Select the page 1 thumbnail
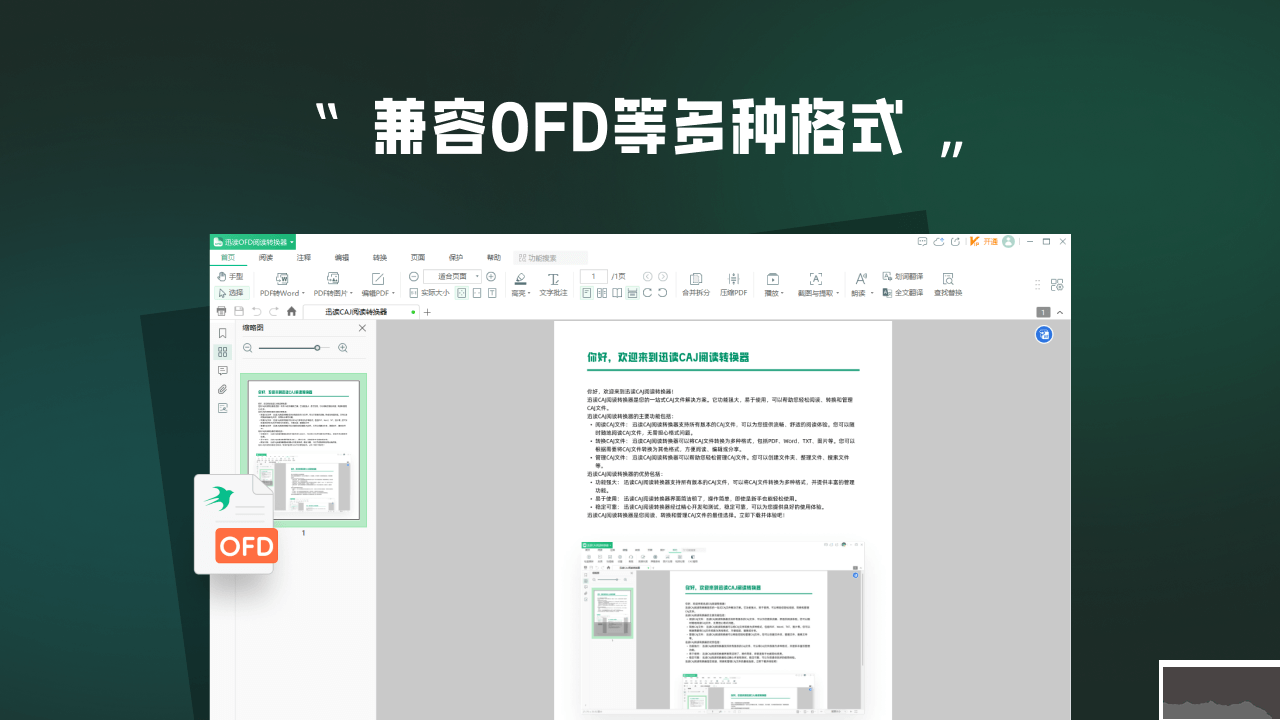 point(304,450)
